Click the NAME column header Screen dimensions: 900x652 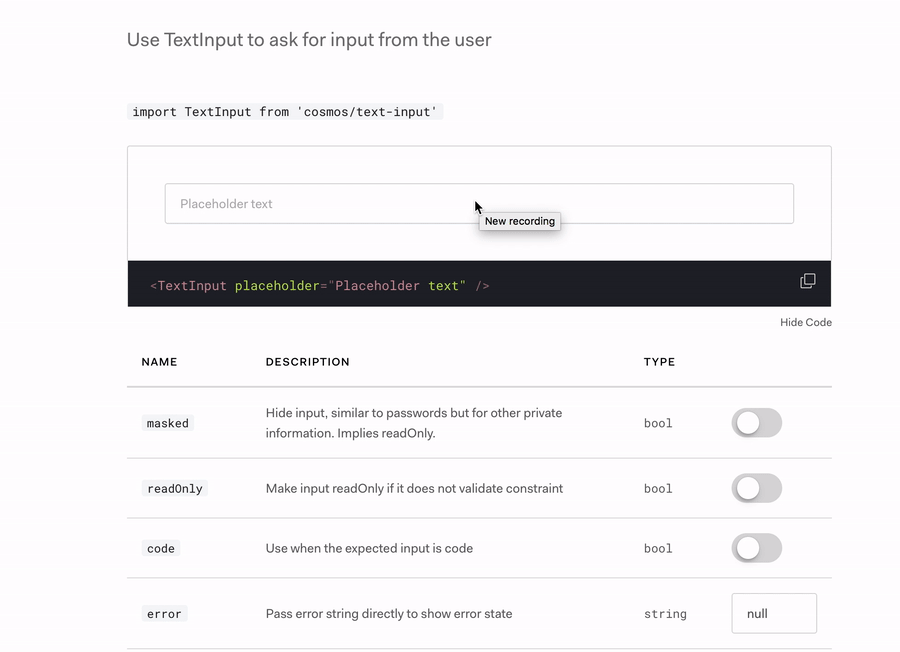159,361
